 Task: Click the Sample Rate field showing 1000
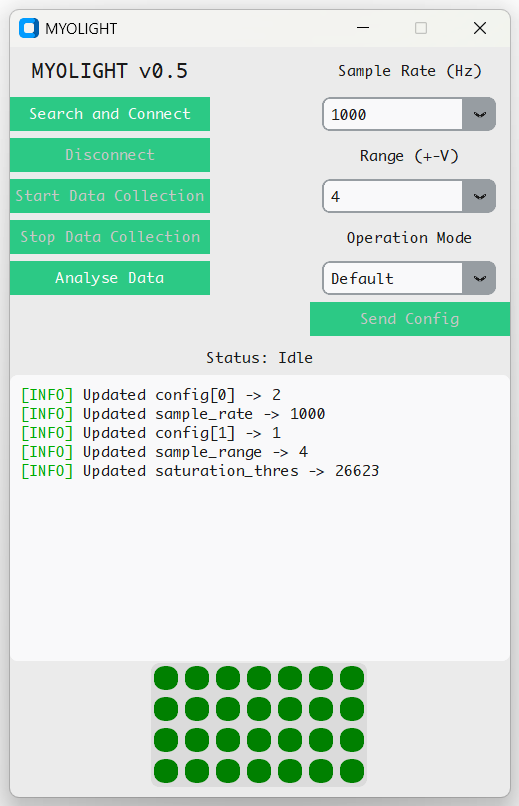click(393, 114)
